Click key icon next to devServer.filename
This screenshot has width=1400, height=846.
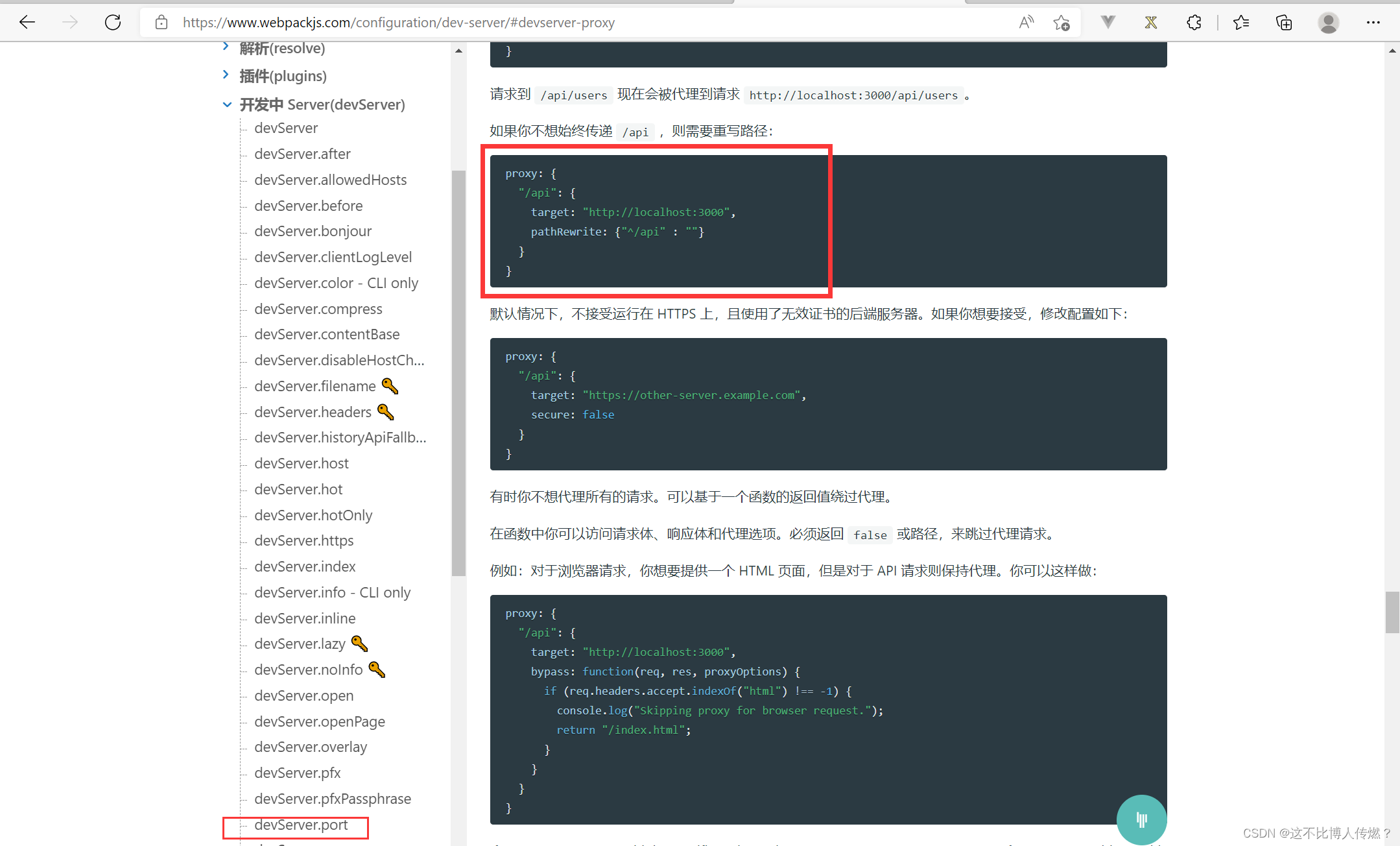point(390,386)
